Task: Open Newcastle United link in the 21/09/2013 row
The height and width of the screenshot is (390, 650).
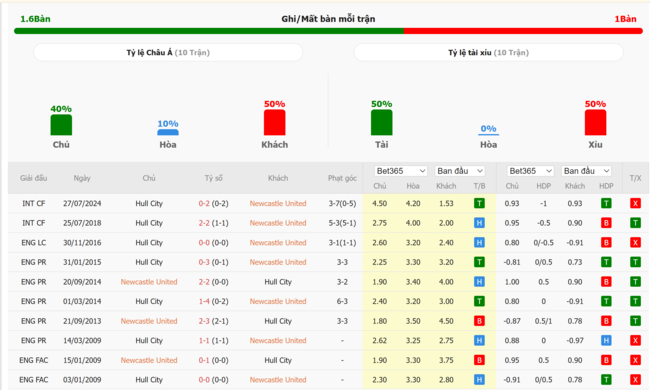Action: coord(149,321)
